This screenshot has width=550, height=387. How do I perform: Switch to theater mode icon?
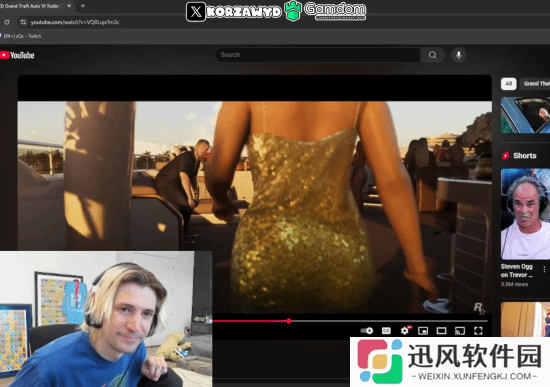click(441, 331)
